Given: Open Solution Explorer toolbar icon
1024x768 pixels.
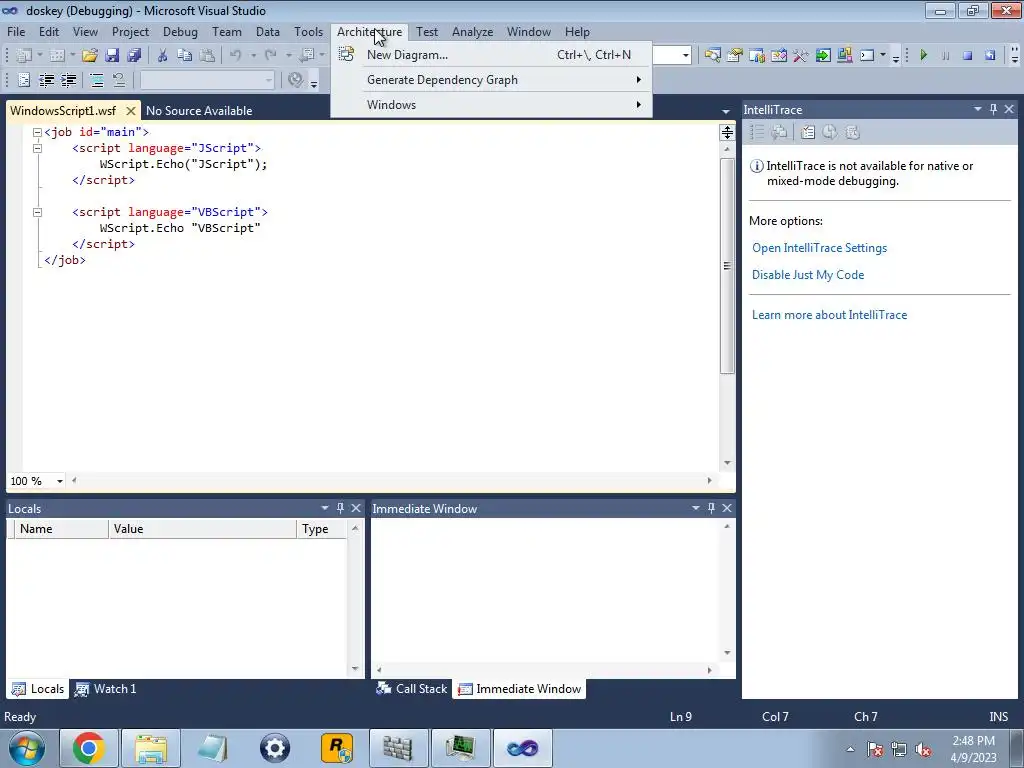Looking at the screenshot, I should [712, 56].
